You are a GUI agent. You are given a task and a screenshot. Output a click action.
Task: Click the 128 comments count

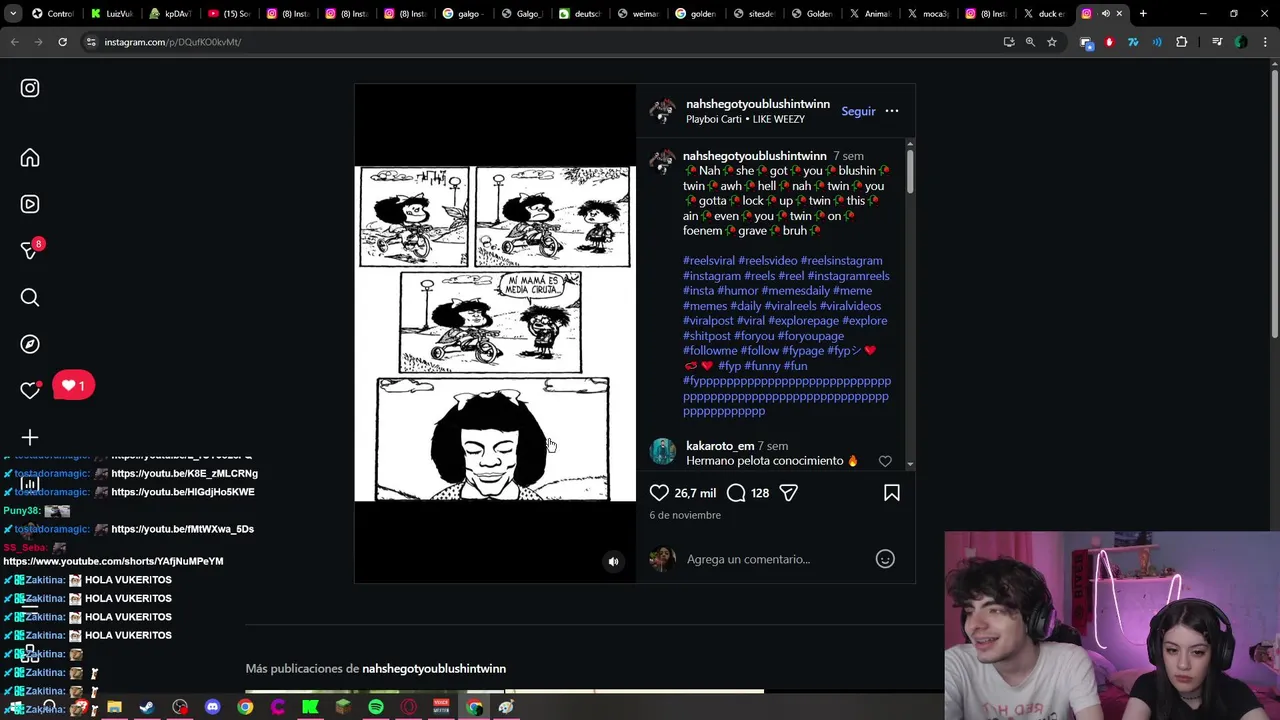click(760, 493)
